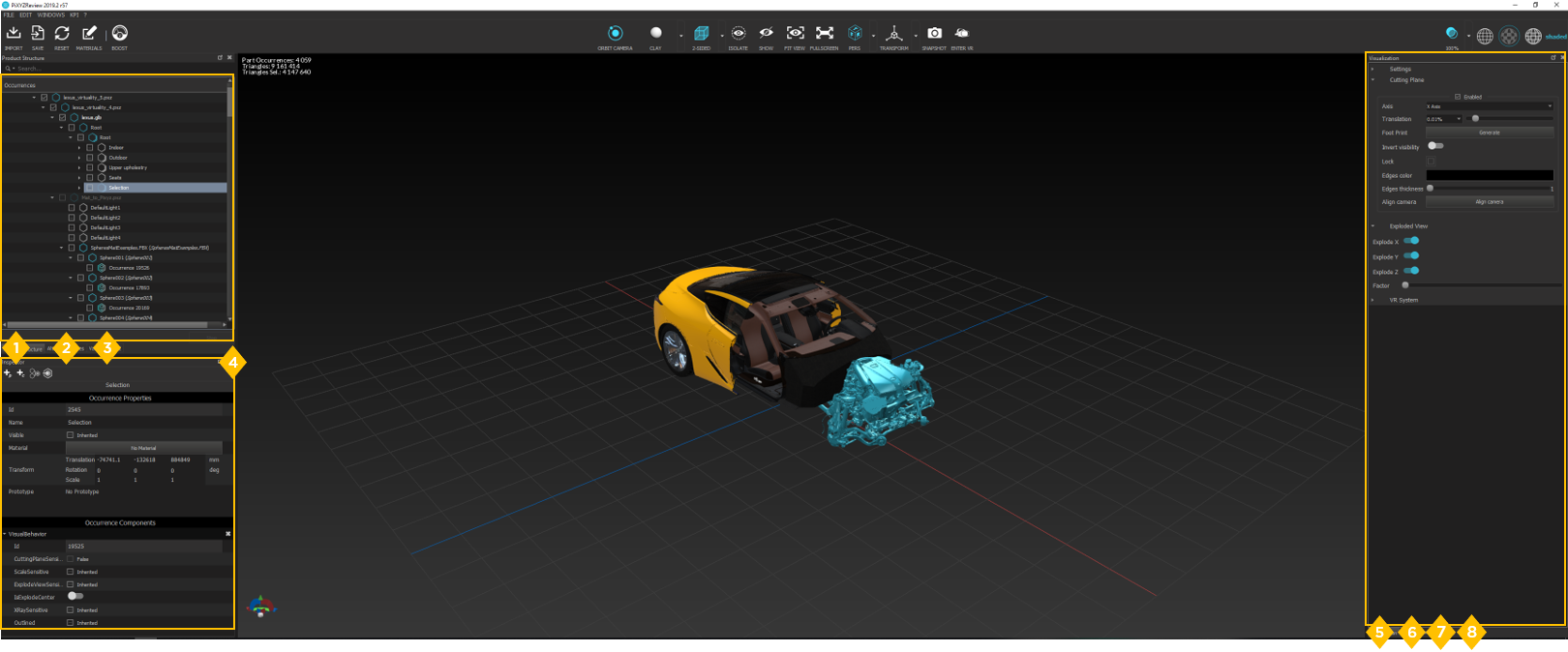The width and height of the screenshot is (1568, 652).
Task: Open the WINDOWS menu
Action: coord(51,15)
